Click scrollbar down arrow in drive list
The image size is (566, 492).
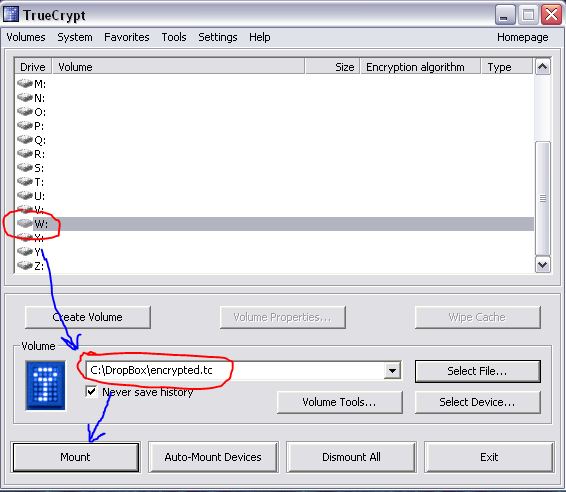click(543, 265)
